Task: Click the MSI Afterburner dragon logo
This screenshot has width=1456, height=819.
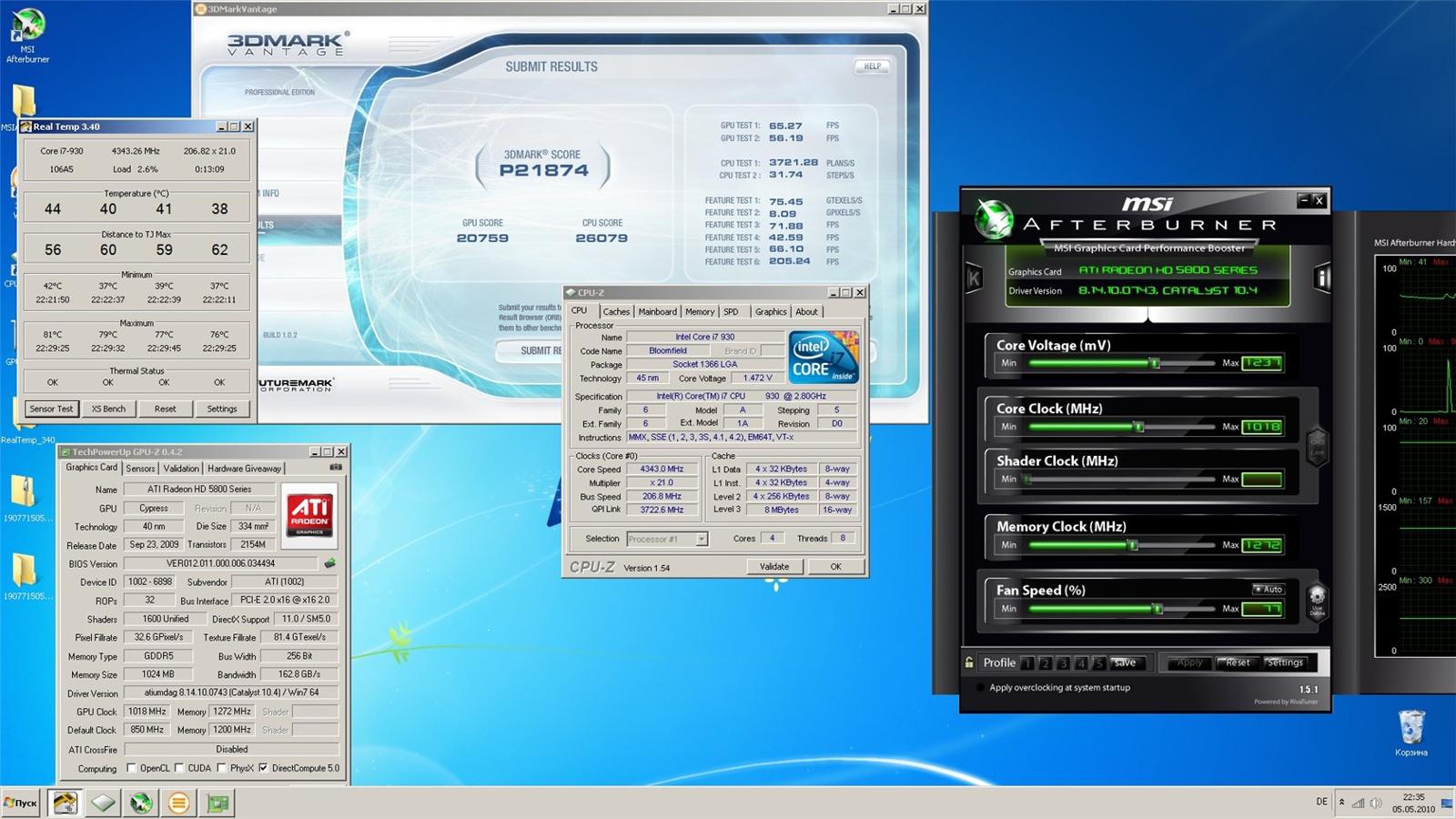Action: pyautogui.click(x=994, y=218)
